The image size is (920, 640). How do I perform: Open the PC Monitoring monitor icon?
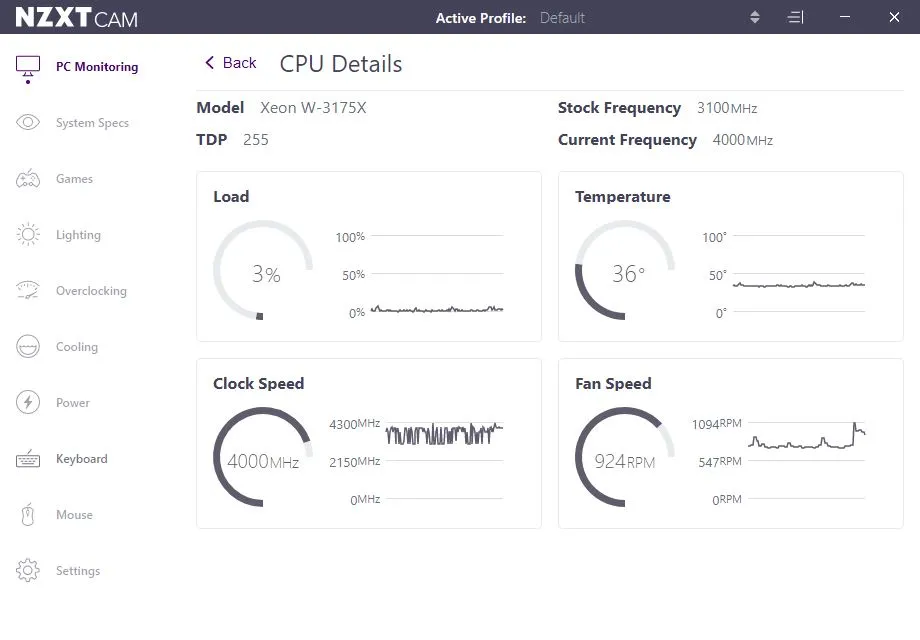(x=28, y=66)
